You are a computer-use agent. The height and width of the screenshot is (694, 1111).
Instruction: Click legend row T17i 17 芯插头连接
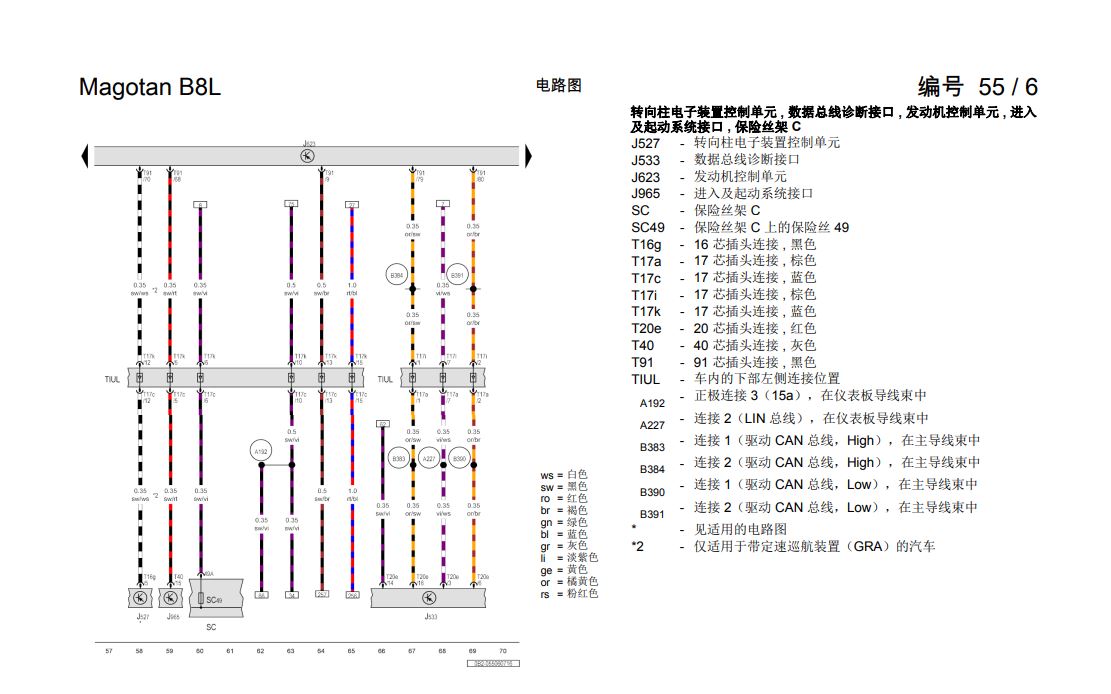723,295
